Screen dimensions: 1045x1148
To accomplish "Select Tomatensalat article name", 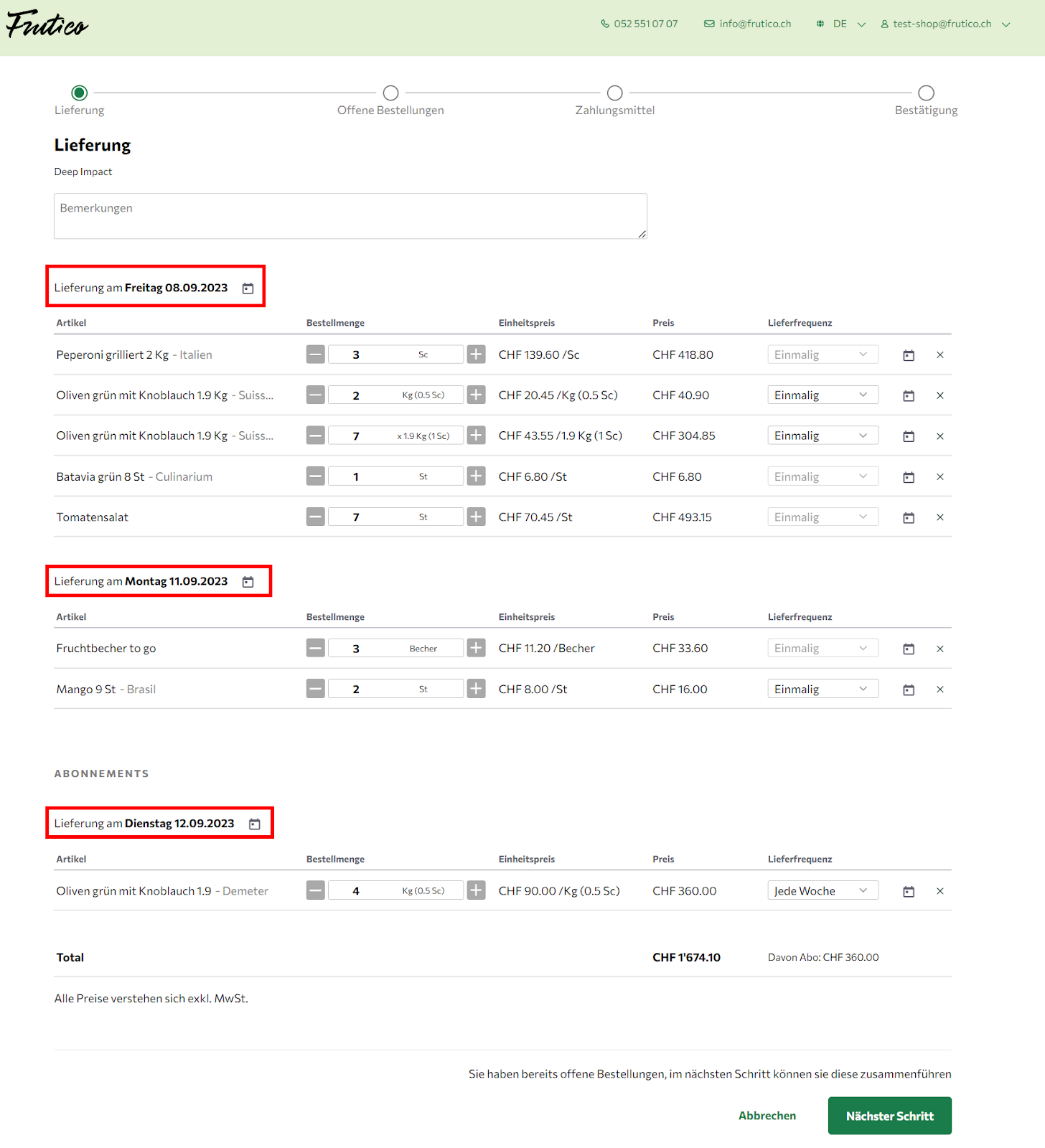I will 93,517.
